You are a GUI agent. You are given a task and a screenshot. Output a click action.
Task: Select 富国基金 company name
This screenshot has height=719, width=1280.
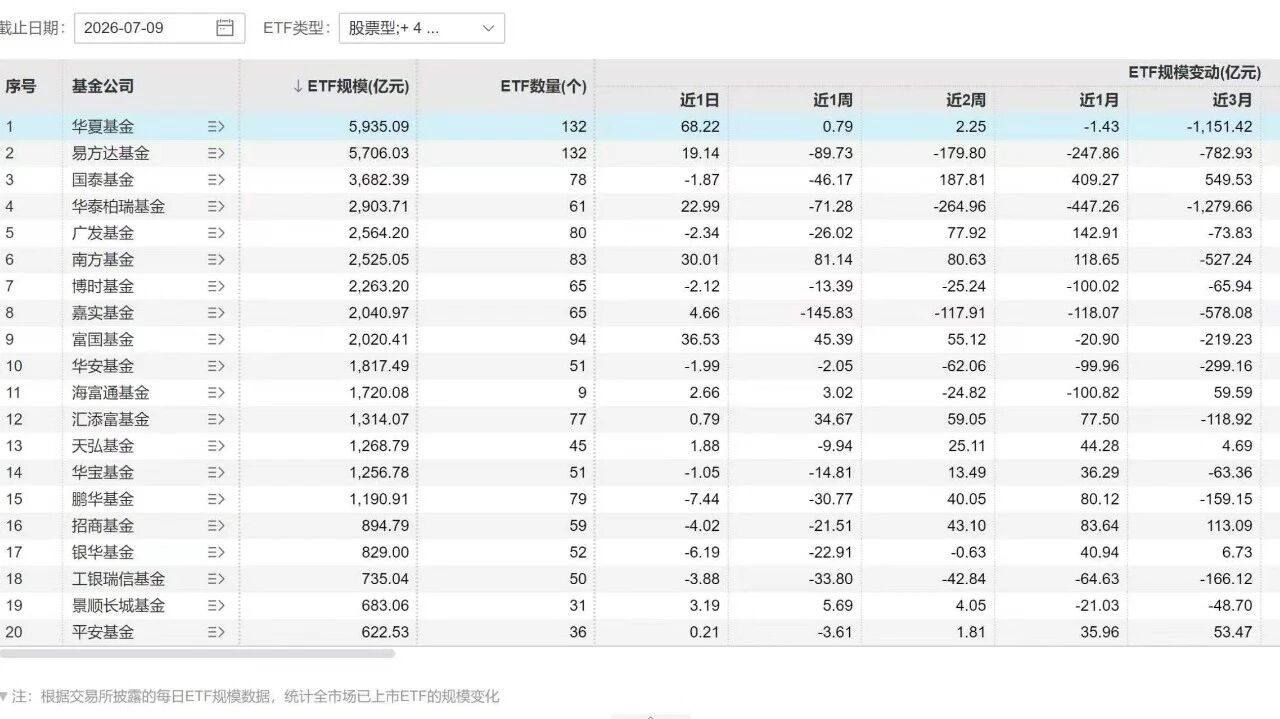point(102,339)
